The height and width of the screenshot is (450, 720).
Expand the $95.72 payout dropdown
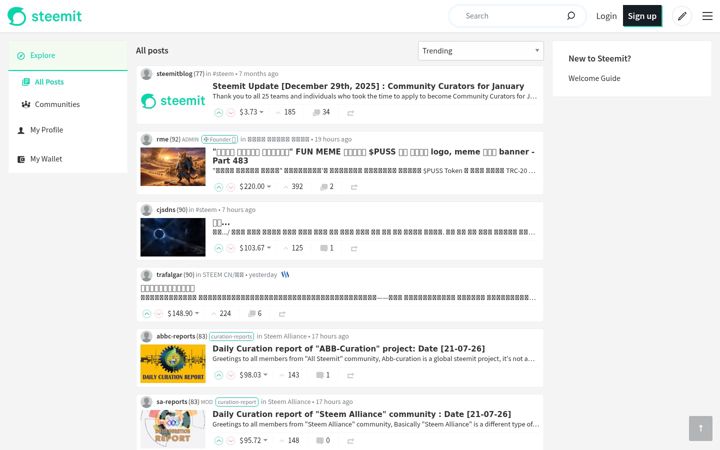coord(253,440)
